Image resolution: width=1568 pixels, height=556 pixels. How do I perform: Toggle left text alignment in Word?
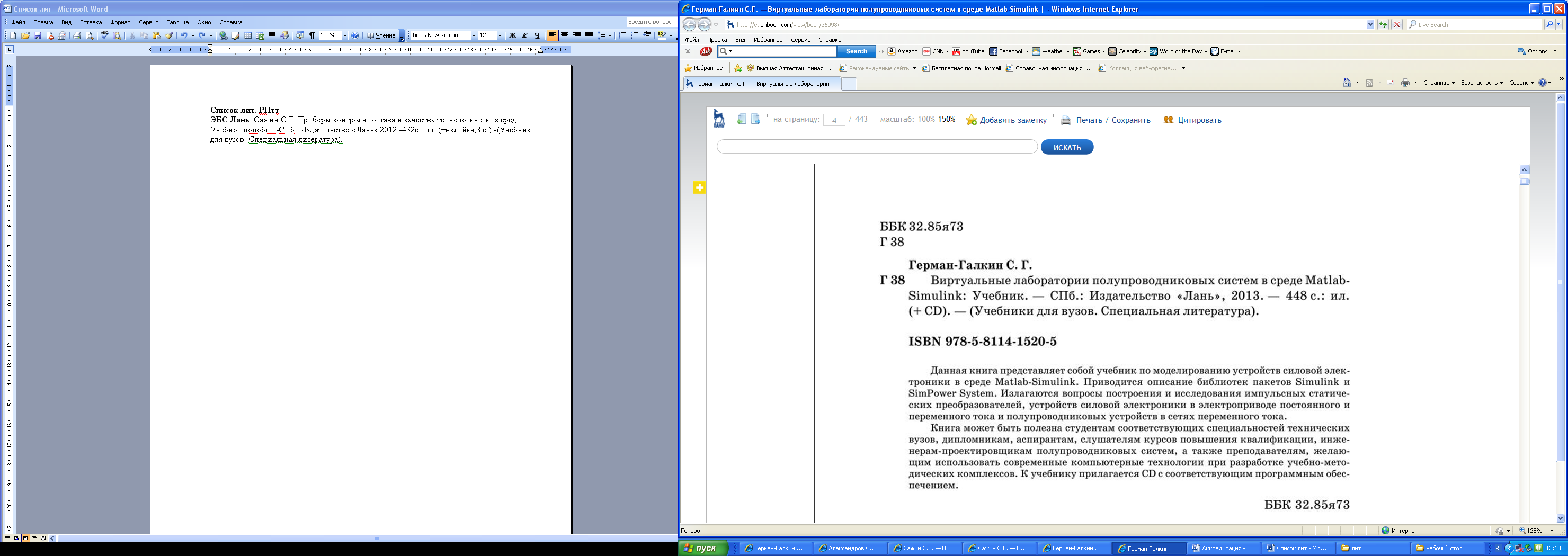point(553,35)
